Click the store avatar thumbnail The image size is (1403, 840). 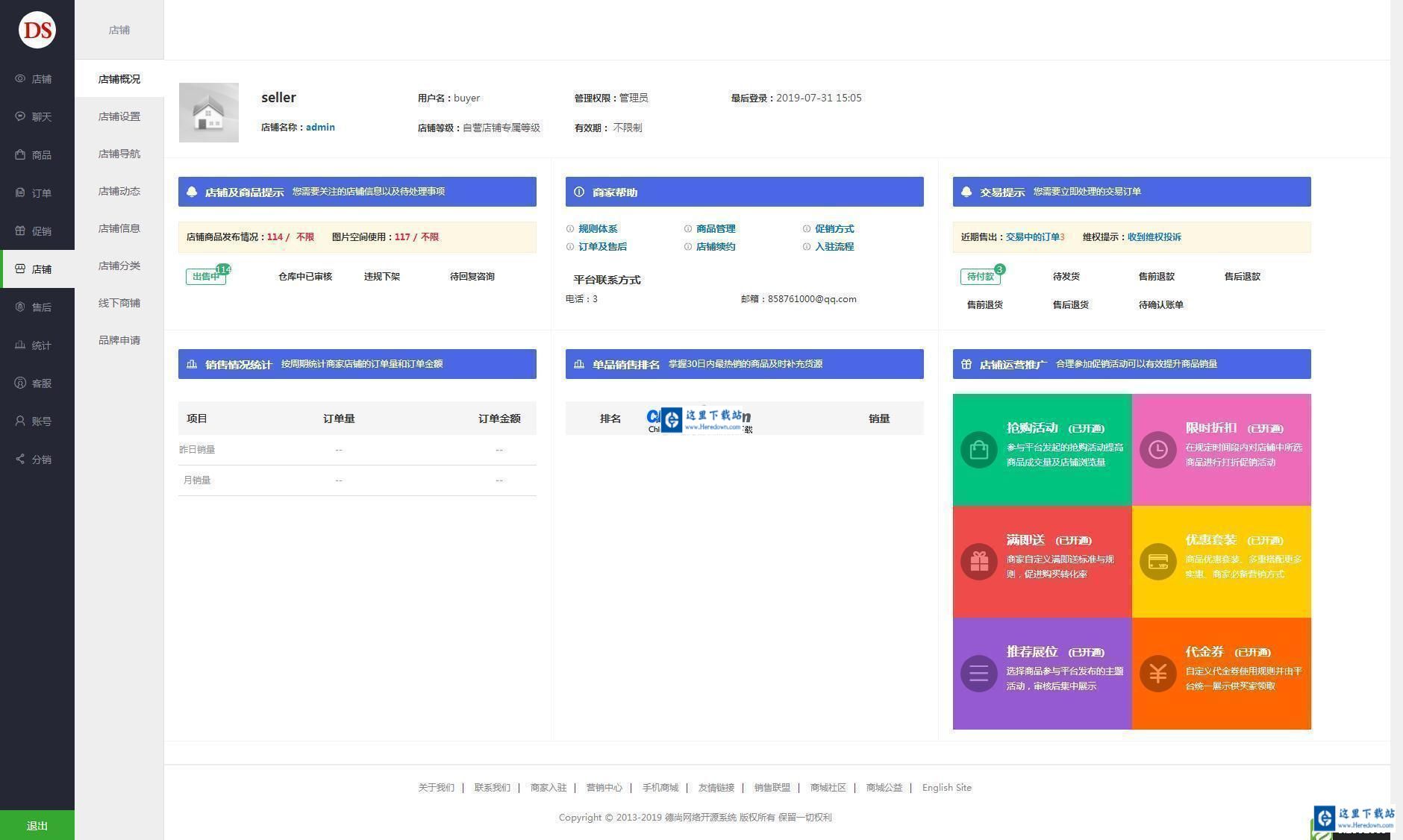click(x=209, y=112)
